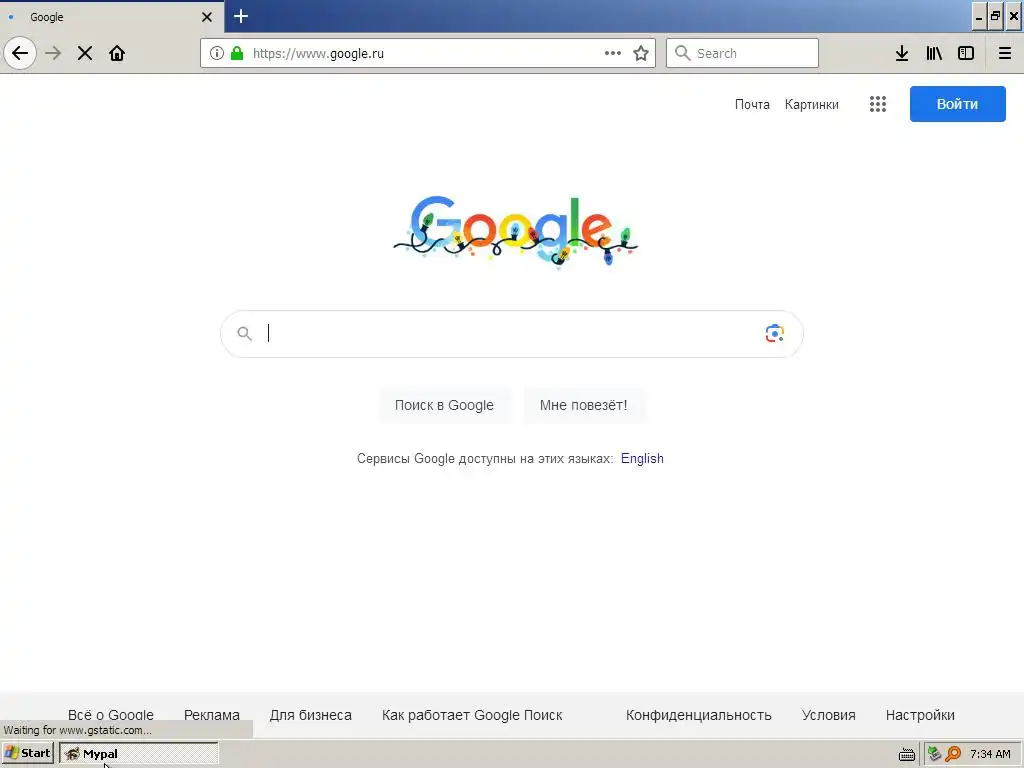Click the magnifier icon in browser search box
Viewport: 1024px width, 768px height.
[682, 53]
